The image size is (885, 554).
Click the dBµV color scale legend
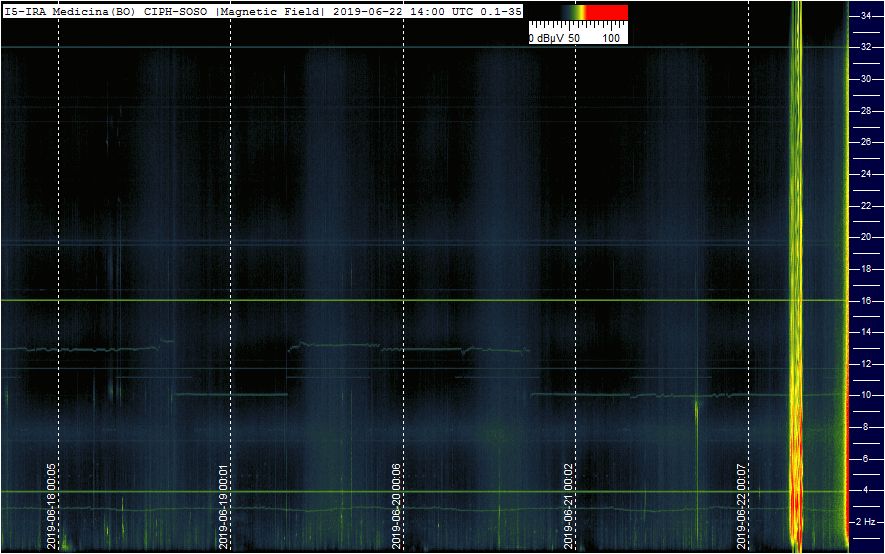(579, 24)
